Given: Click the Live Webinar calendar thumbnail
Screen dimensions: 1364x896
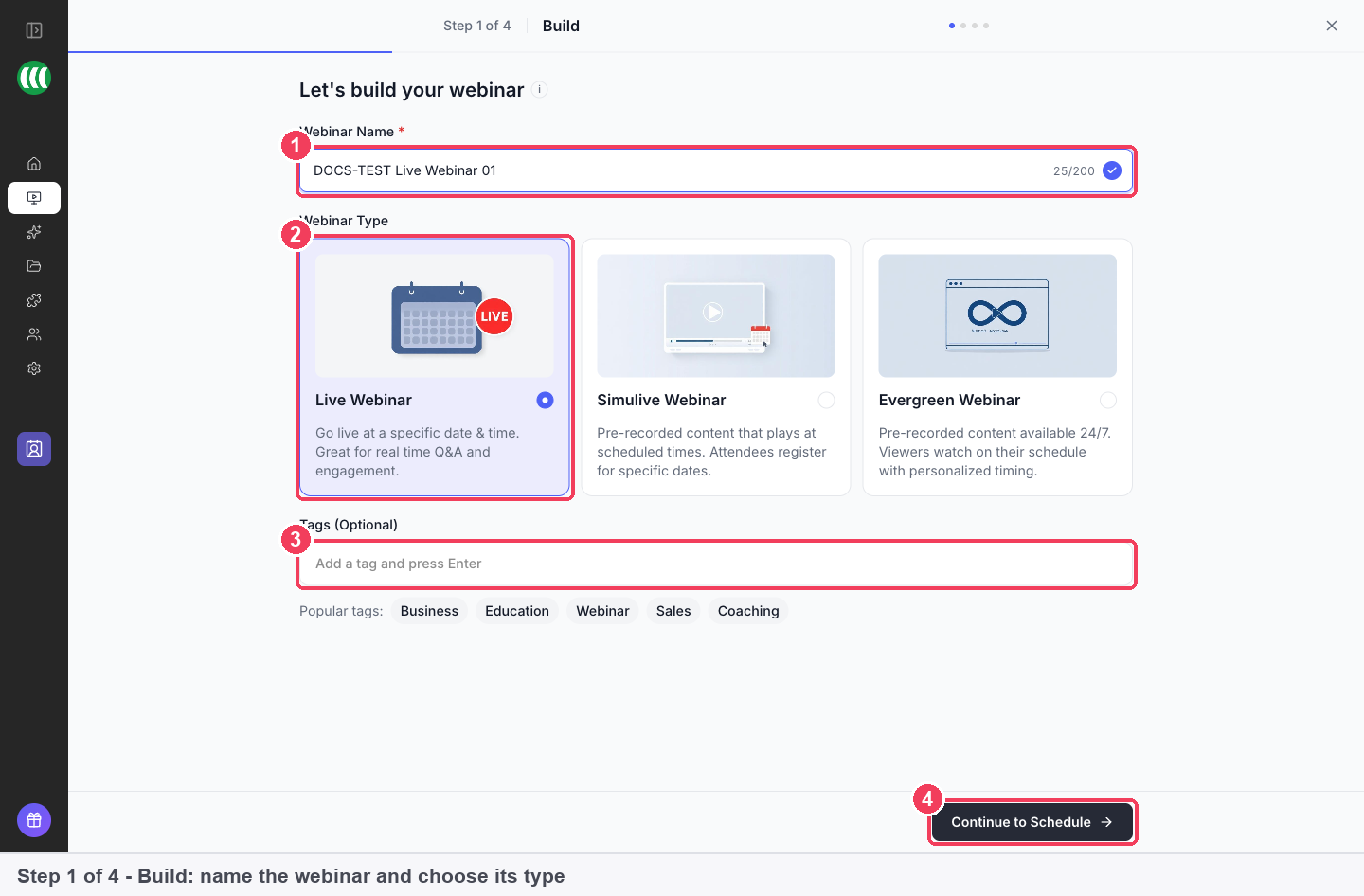Looking at the screenshot, I should 435,316.
